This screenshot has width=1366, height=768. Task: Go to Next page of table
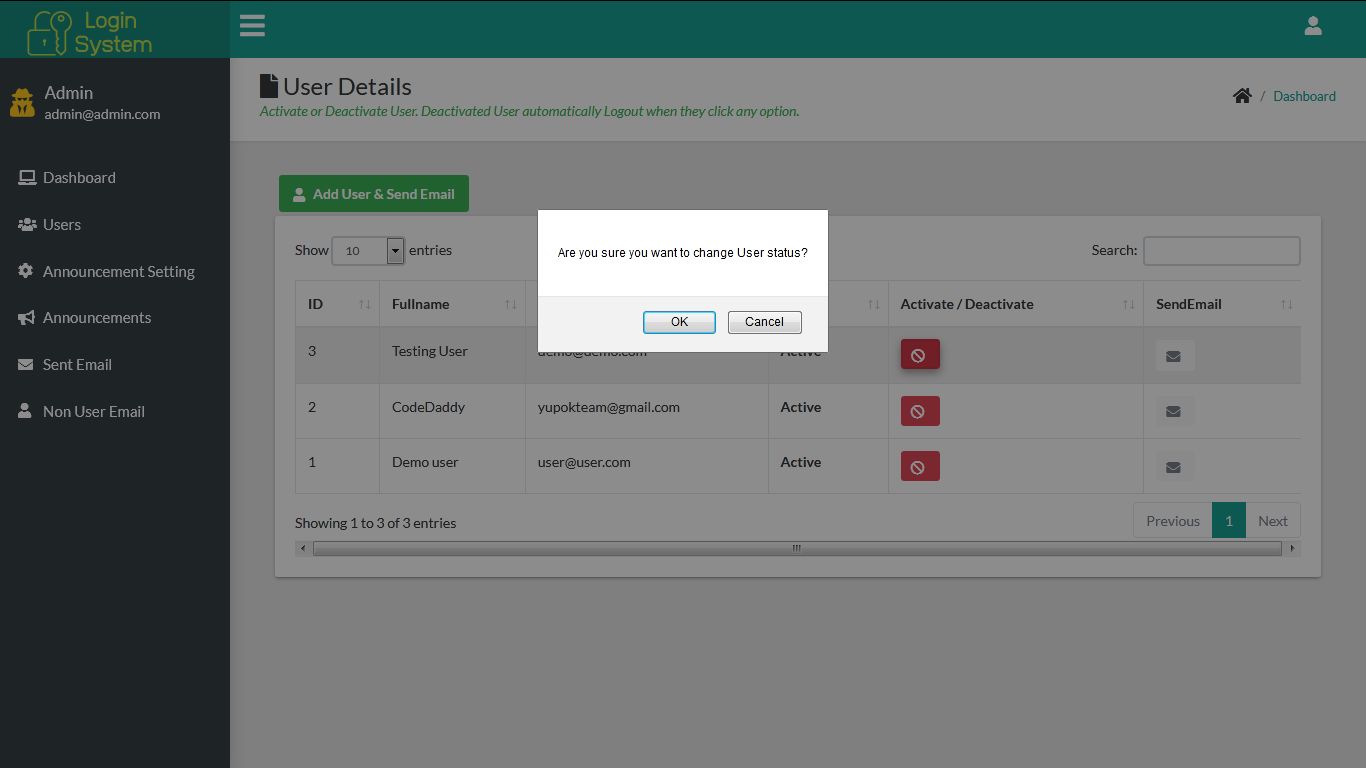(x=1273, y=521)
